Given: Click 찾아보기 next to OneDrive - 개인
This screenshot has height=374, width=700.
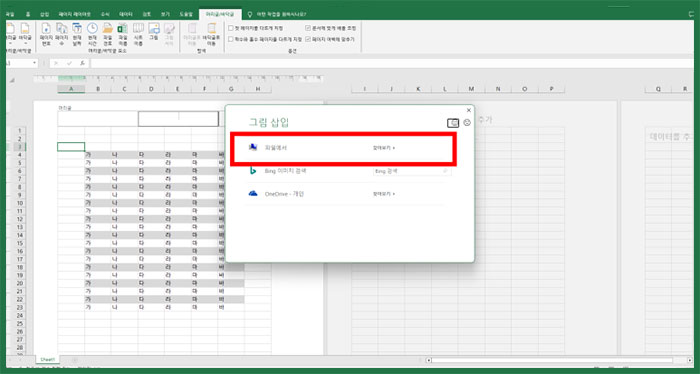Looking at the screenshot, I should pos(384,194).
